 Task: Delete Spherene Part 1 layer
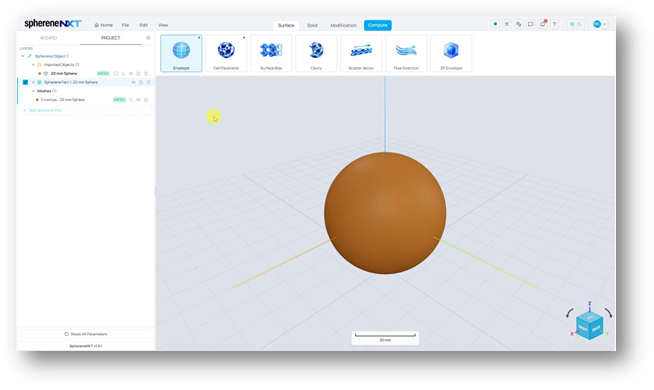(148, 82)
